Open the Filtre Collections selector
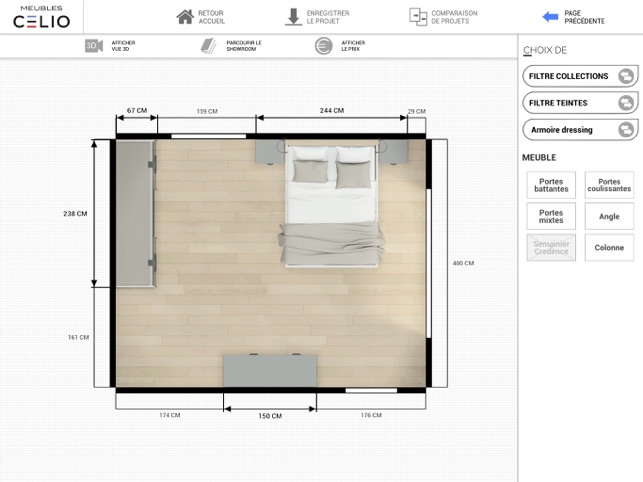Image resolution: width=643 pixels, height=482 pixels. click(580, 76)
